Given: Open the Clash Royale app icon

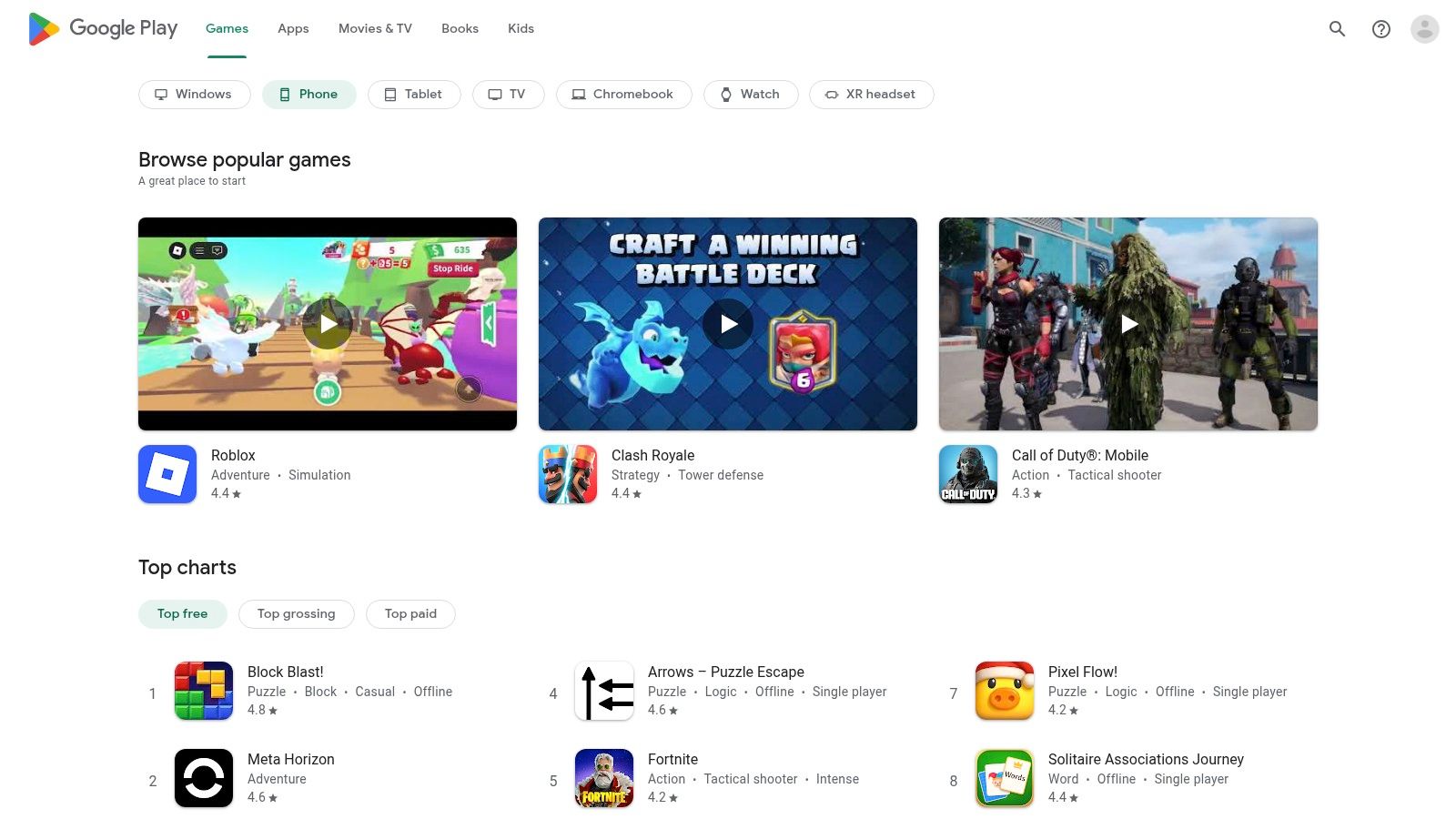Looking at the screenshot, I should click(568, 474).
